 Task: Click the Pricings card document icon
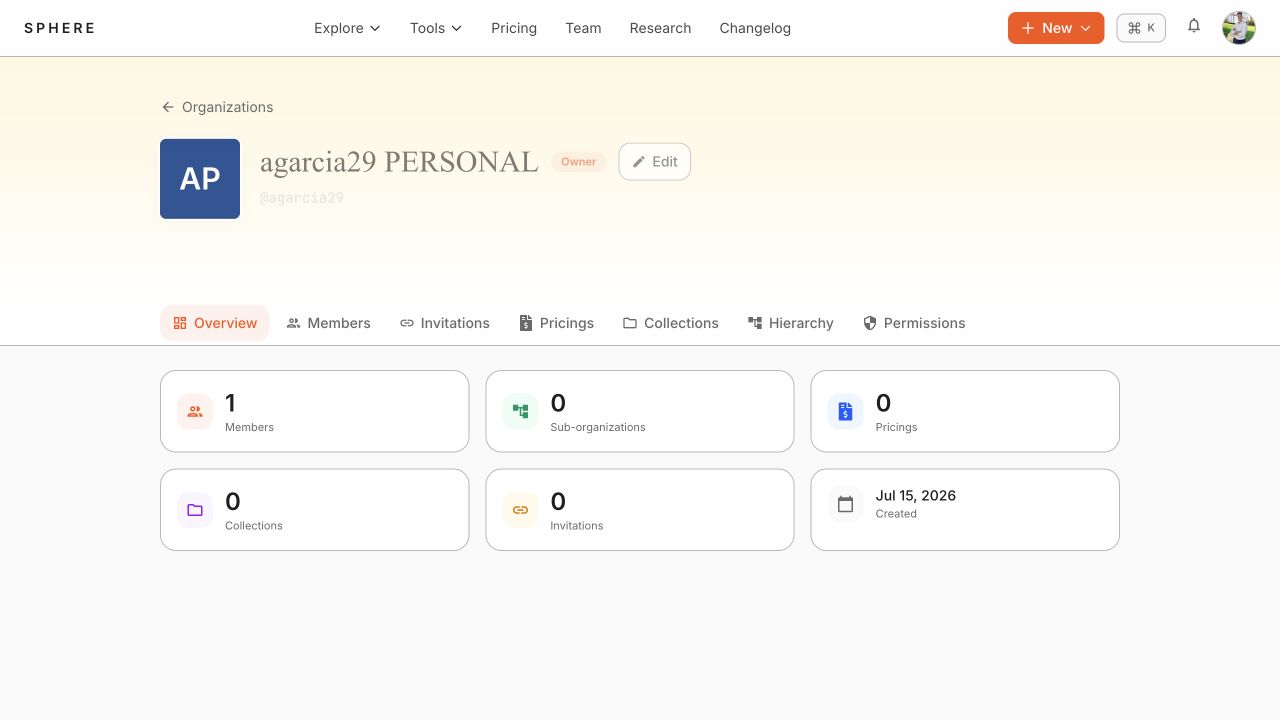(x=845, y=411)
